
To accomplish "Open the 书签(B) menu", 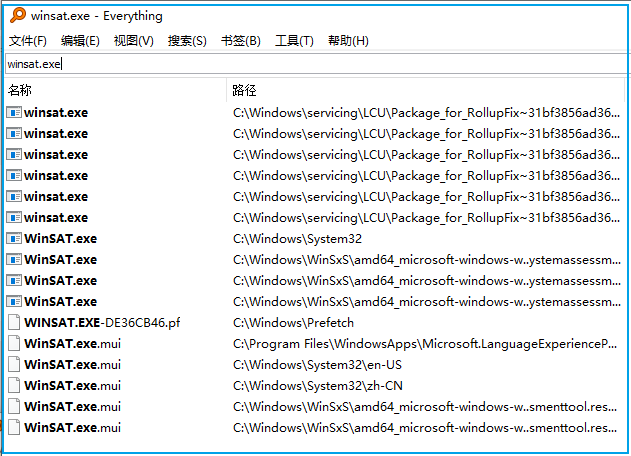I will click(x=241, y=41).
